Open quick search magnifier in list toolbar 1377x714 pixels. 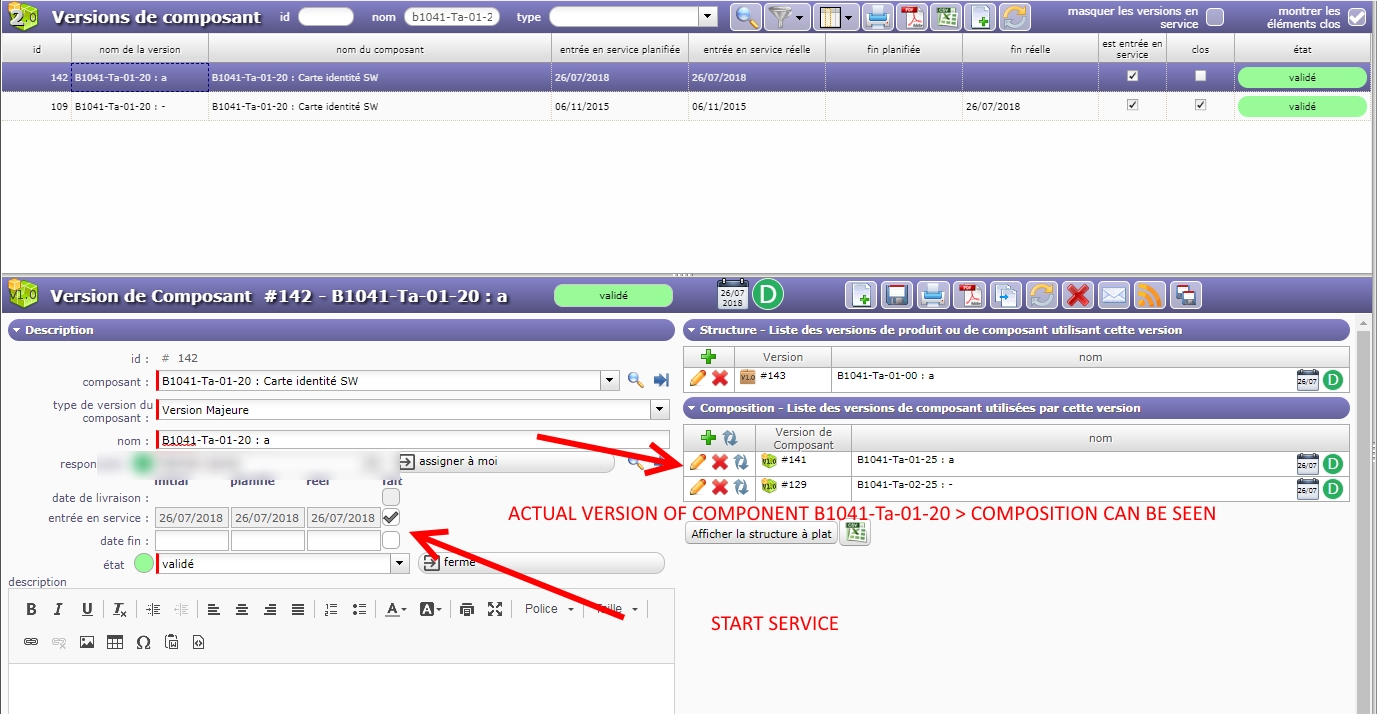tap(746, 16)
